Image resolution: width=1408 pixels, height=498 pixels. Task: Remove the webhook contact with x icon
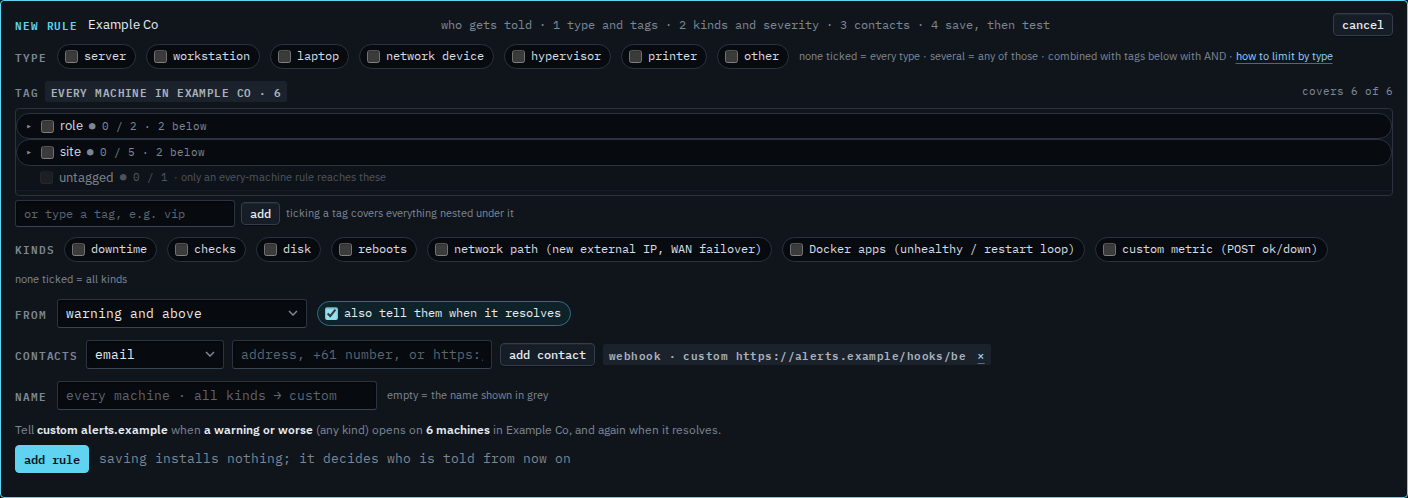pyautogui.click(x=980, y=356)
